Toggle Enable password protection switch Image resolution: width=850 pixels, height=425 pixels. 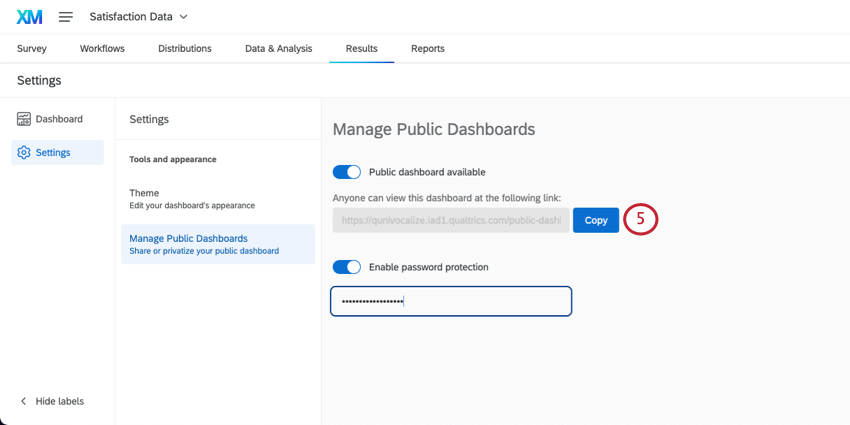tap(347, 267)
